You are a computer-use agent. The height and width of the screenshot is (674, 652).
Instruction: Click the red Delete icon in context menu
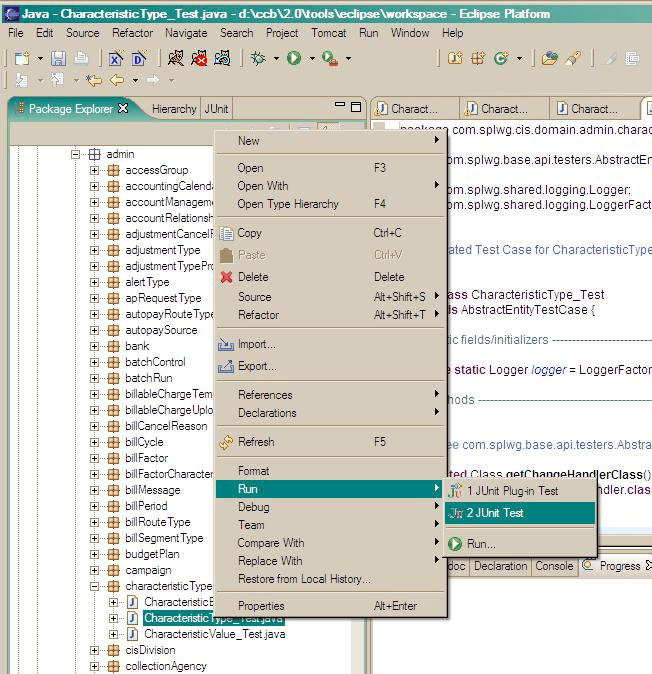pyautogui.click(x=227, y=277)
